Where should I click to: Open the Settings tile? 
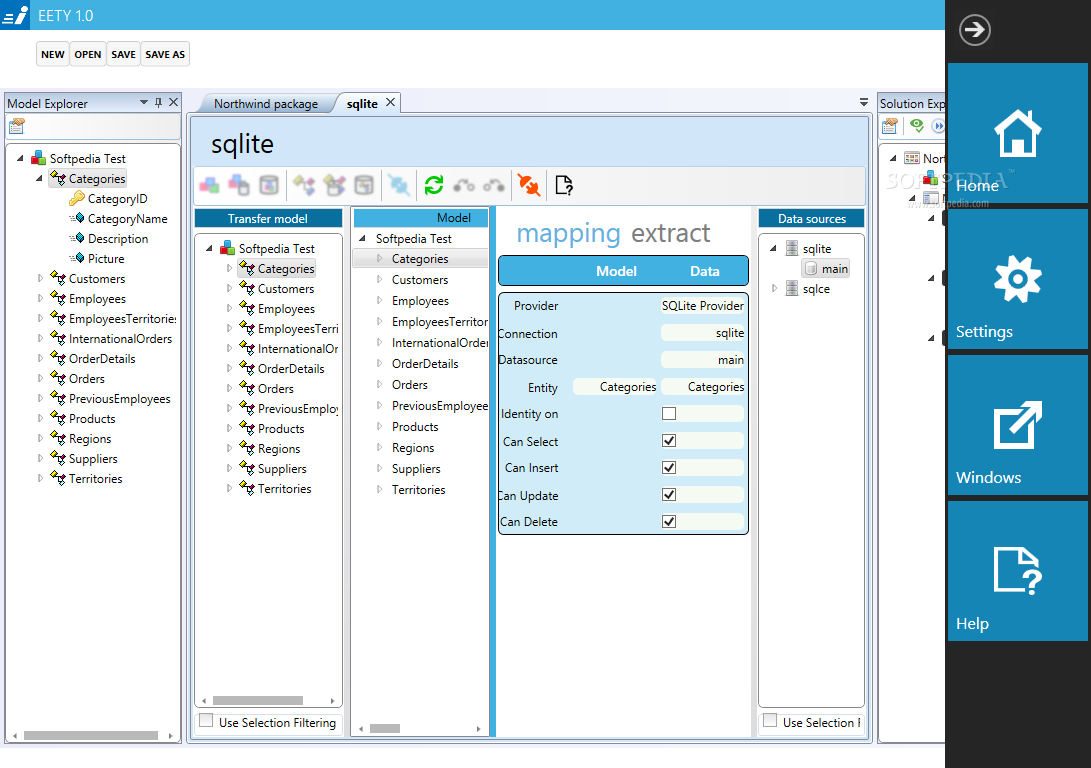click(1017, 279)
